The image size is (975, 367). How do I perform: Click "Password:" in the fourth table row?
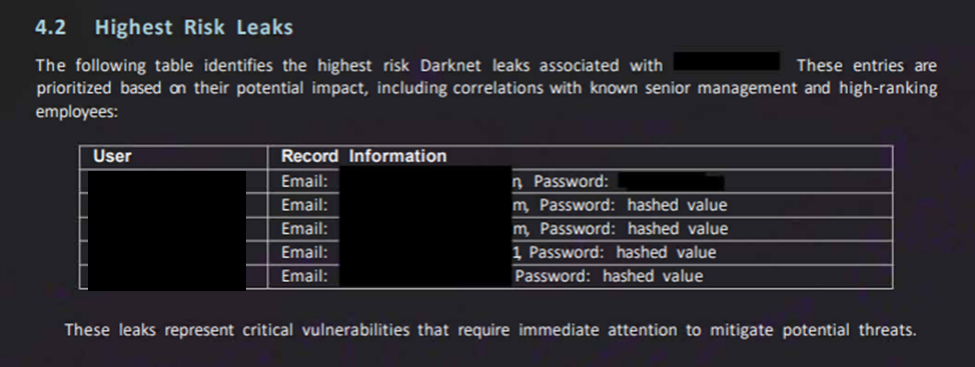(566, 253)
